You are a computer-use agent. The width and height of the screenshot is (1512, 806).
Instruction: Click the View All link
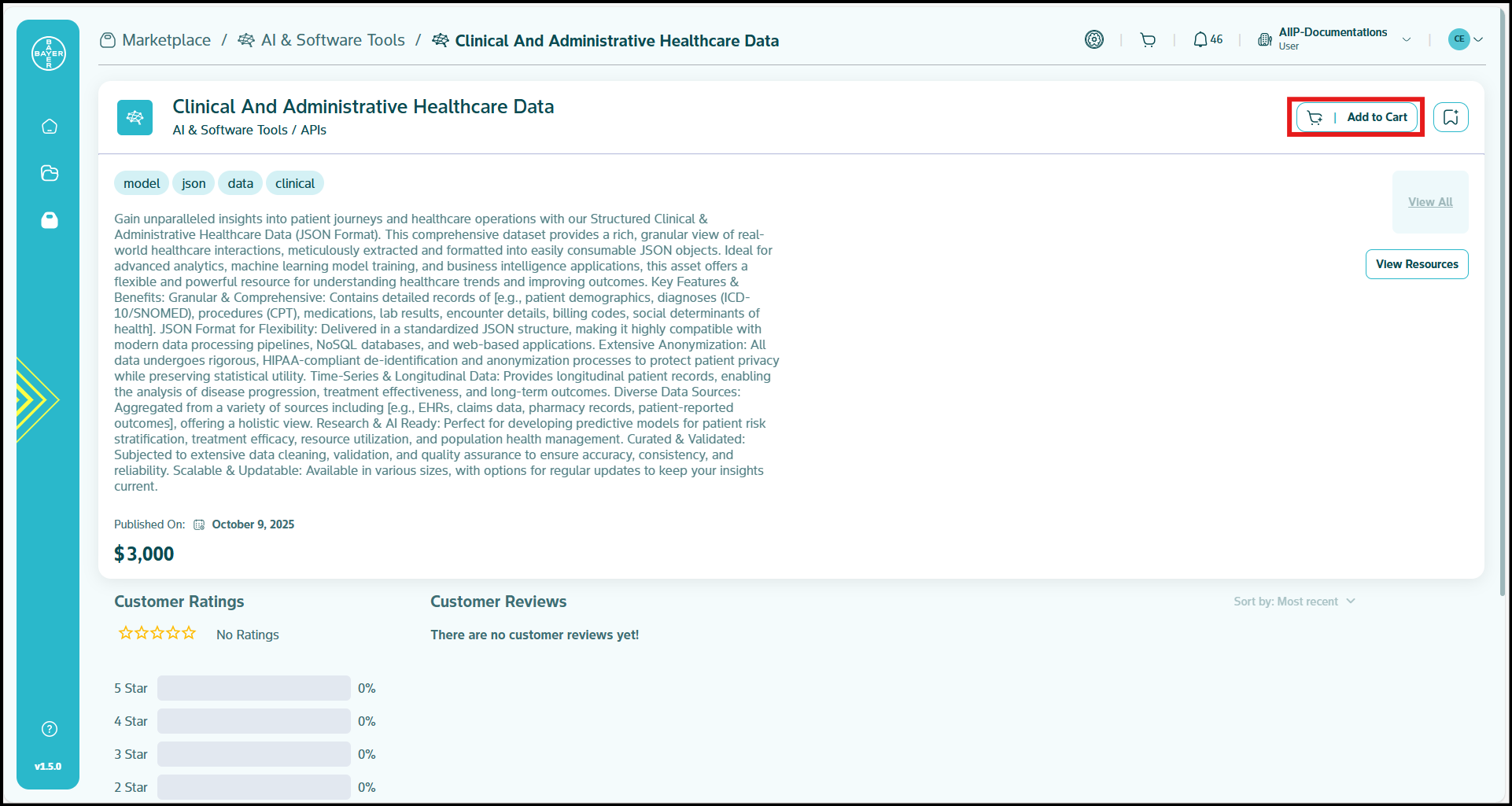point(1429,202)
